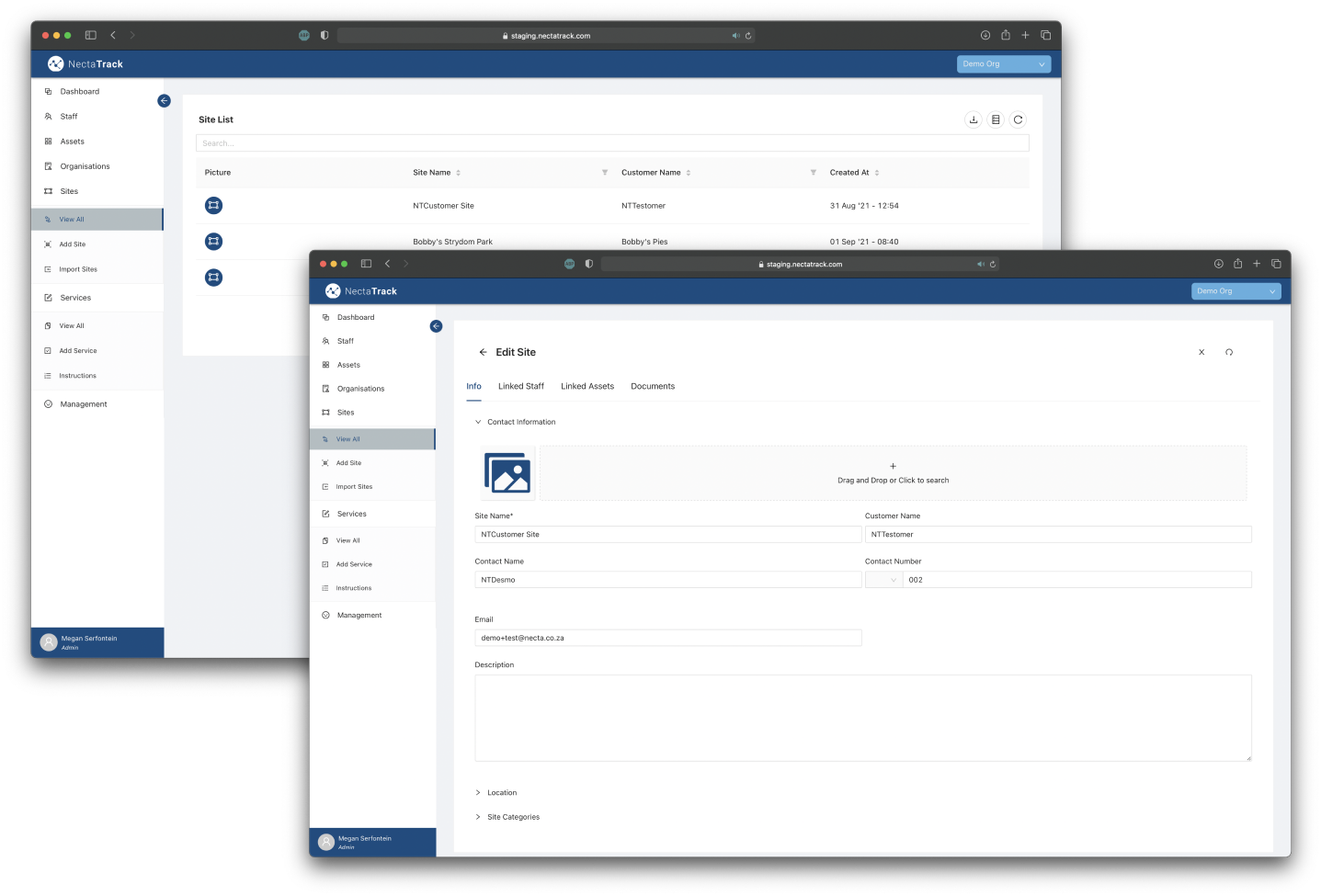The height and width of the screenshot is (896, 1321).
Task: Reset the Edit Site form via refresh icon
Action: (1229, 352)
